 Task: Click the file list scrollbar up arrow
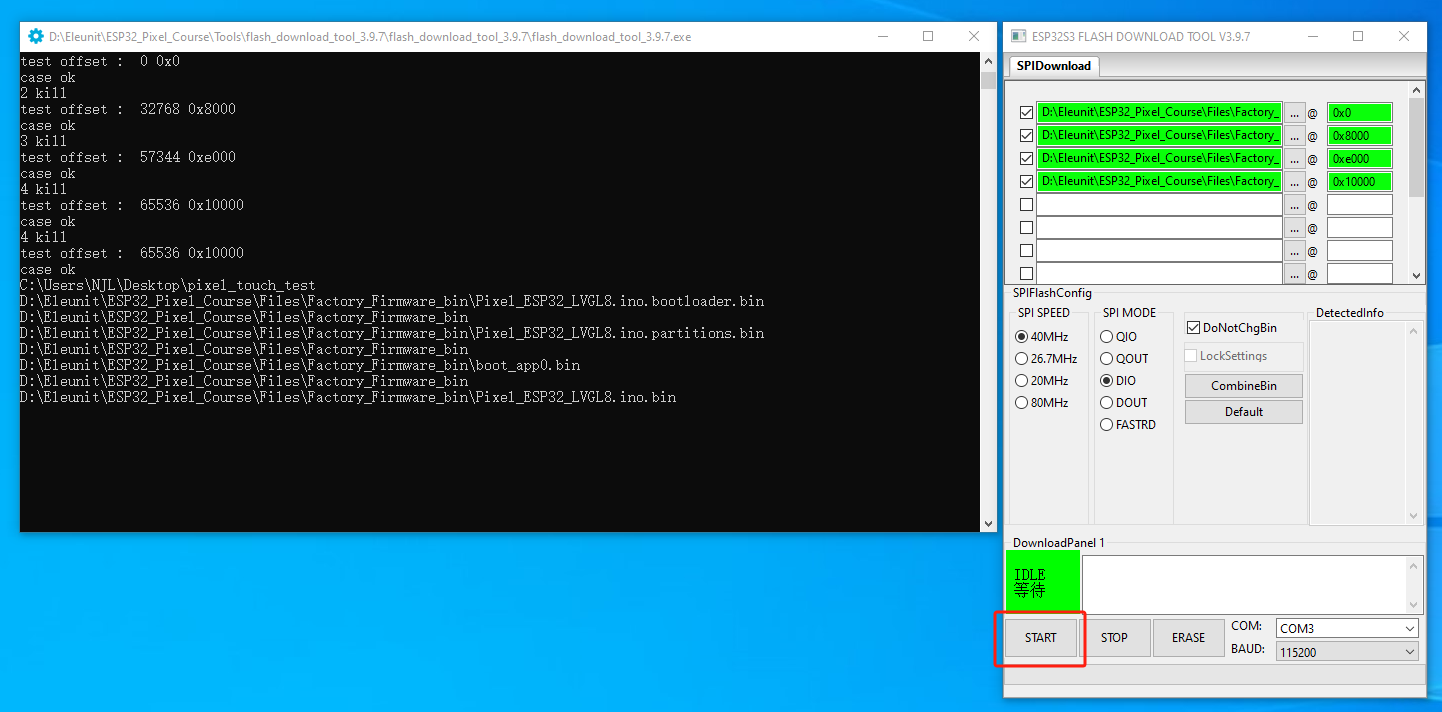[1416, 90]
